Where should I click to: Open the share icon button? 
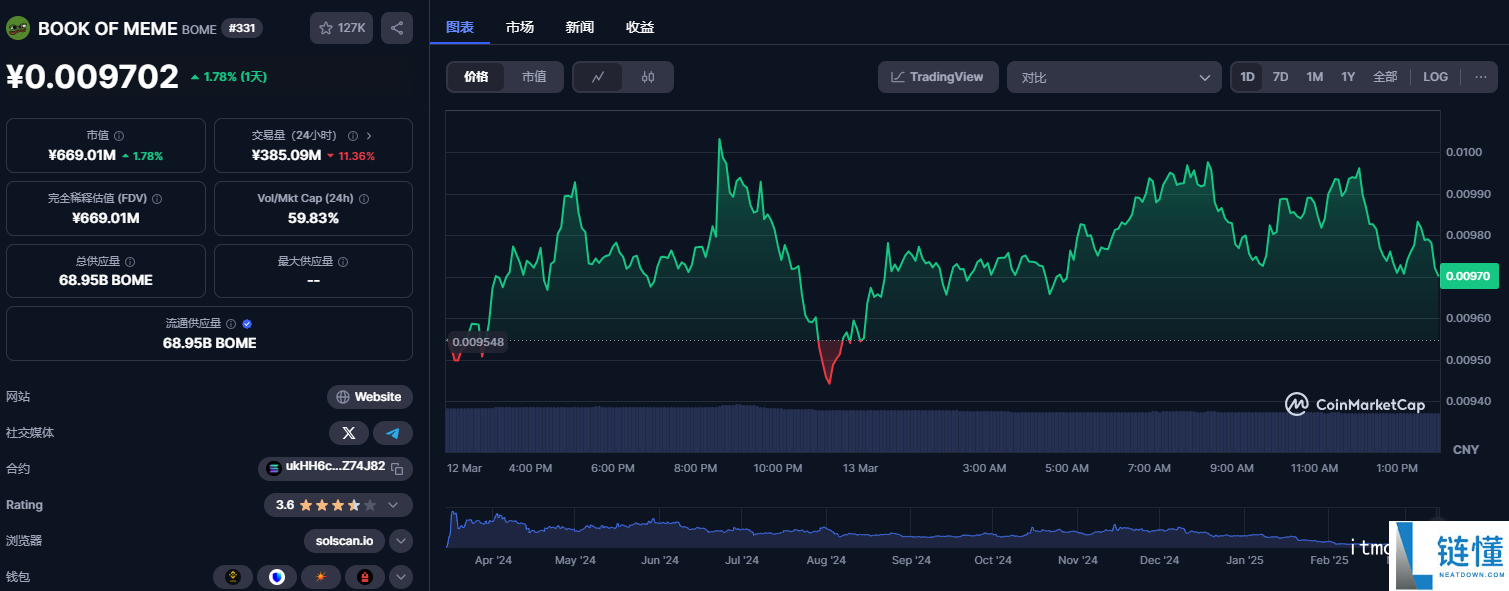397,28
